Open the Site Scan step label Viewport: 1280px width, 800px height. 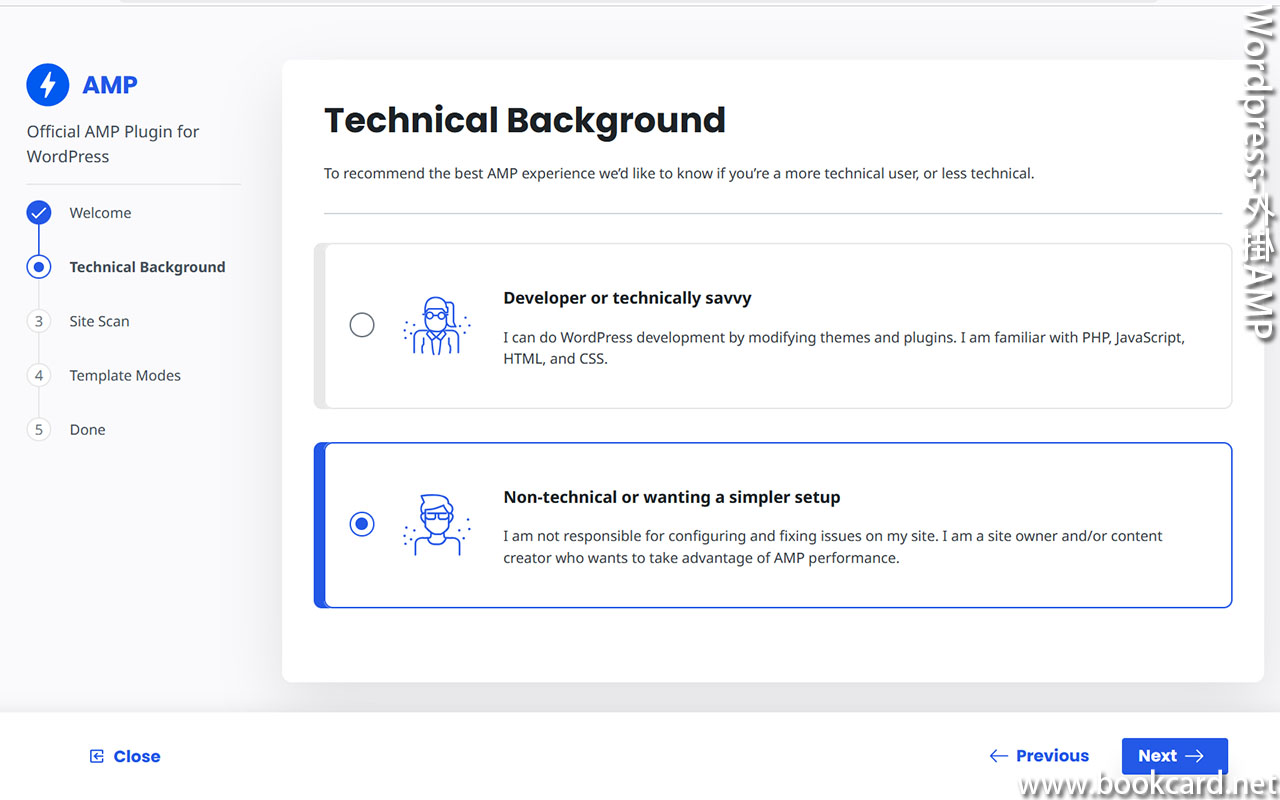[x=99, y=321]
